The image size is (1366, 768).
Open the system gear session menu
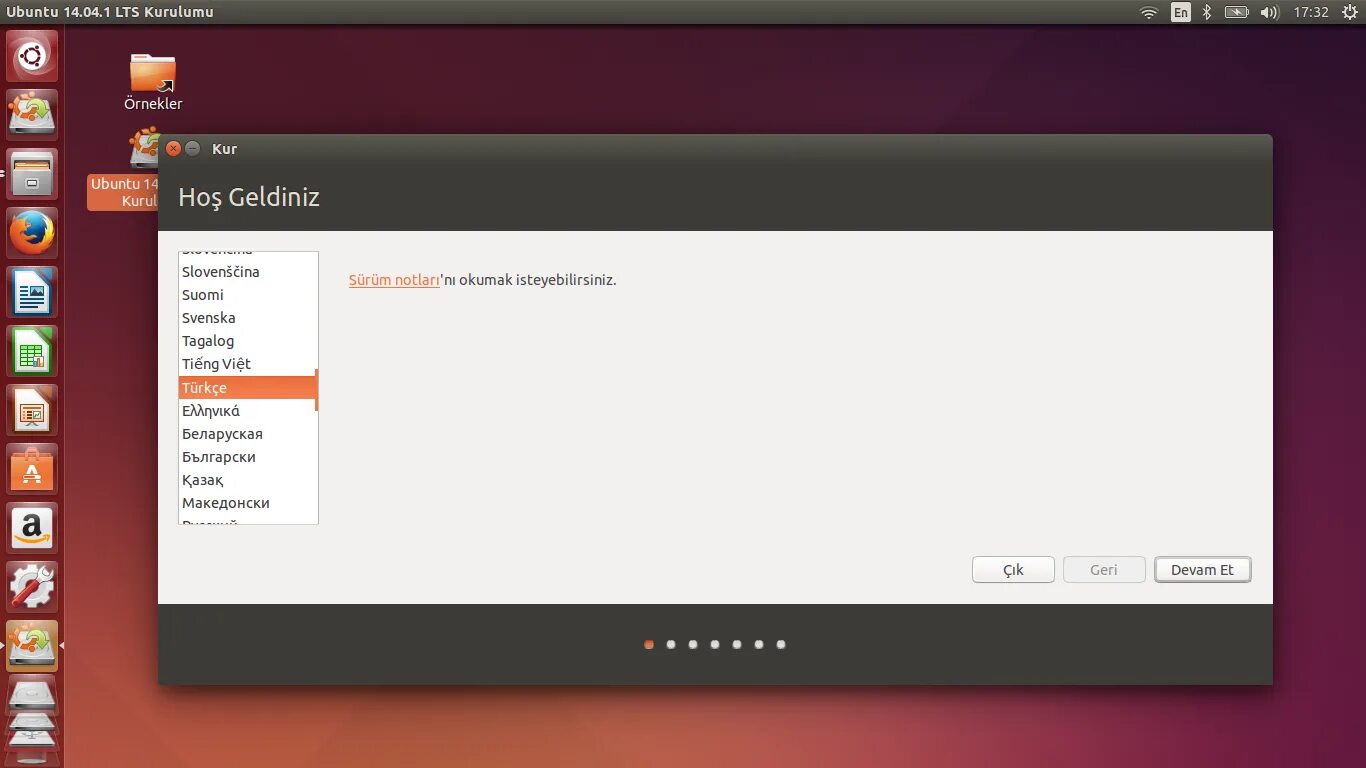tap(1349, 12)
